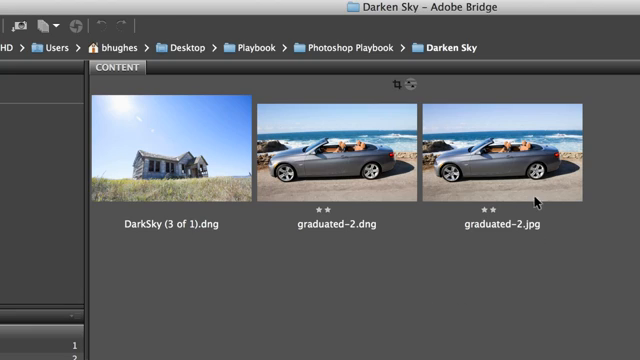Click the folder icon in the title bar
Viewport: 640px width, 360px height.
pos(353,7)
